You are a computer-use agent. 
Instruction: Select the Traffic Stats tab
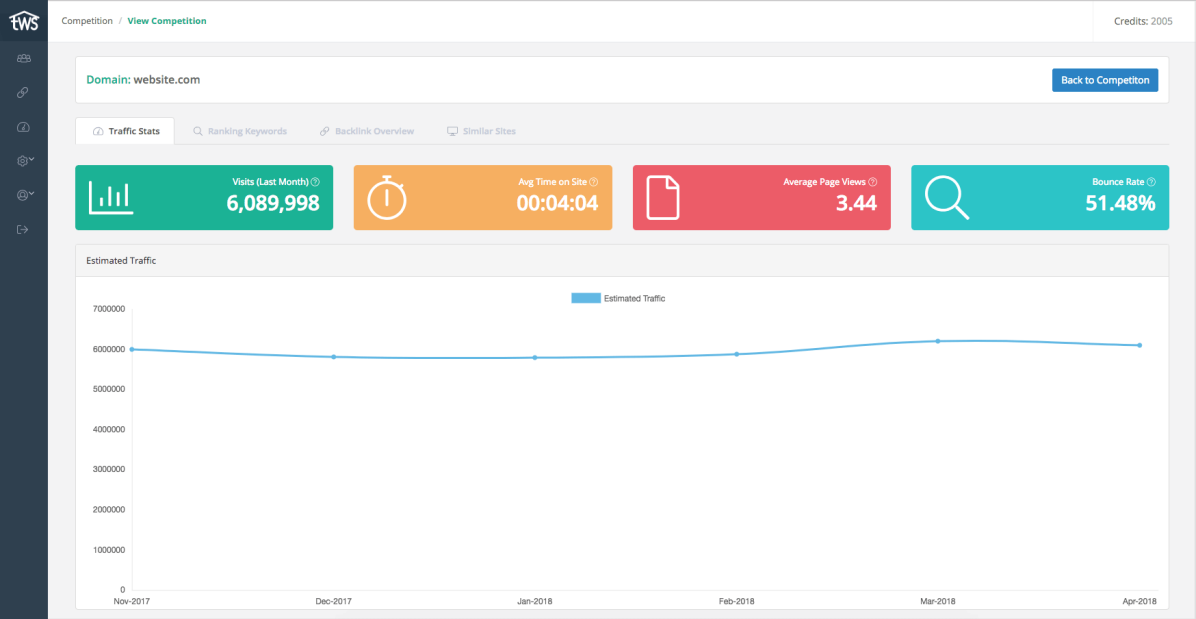[125, 131]
